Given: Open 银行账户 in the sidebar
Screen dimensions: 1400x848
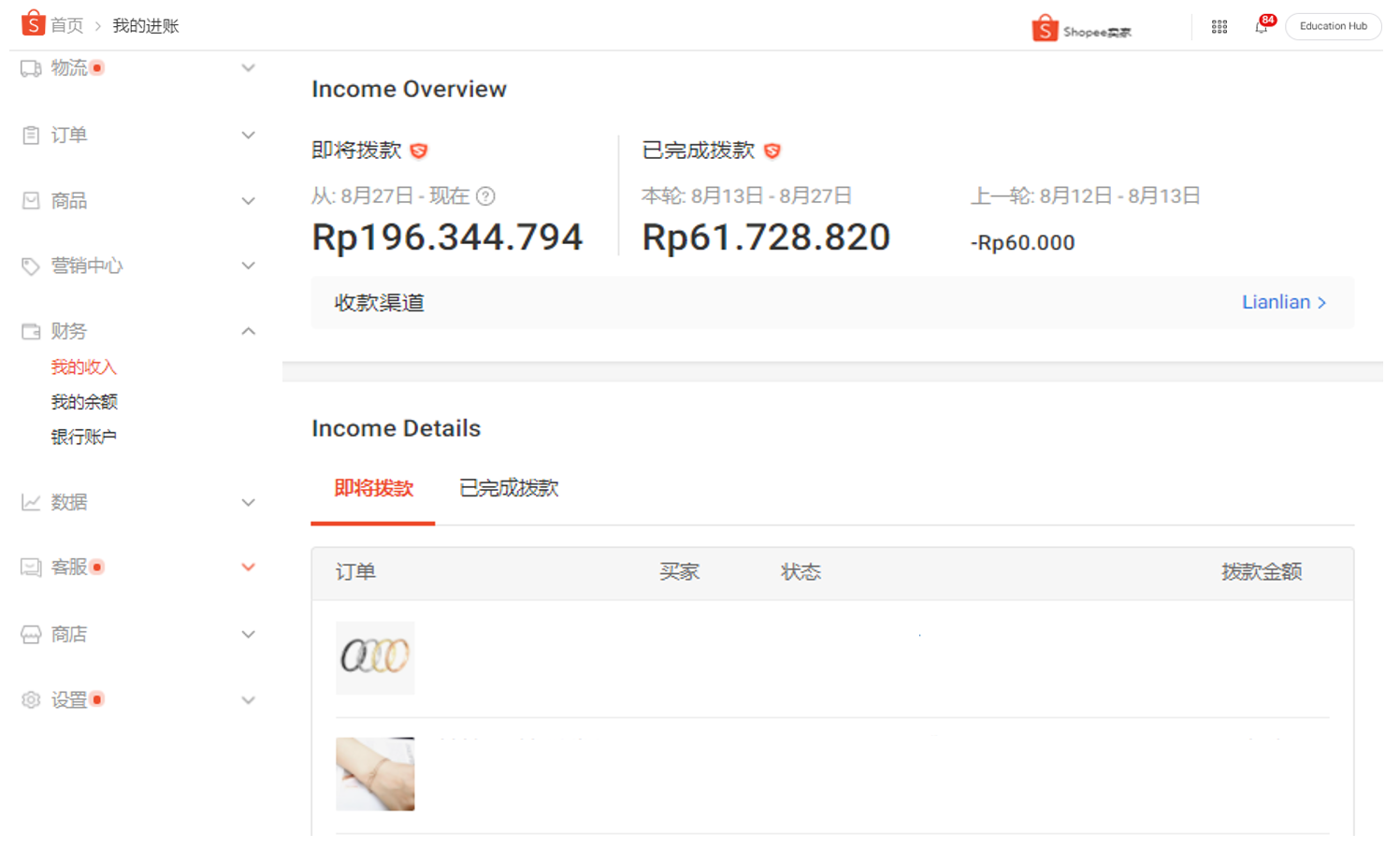Looking at the screenshot, I should pyautogui.click(x=84, y=437).
